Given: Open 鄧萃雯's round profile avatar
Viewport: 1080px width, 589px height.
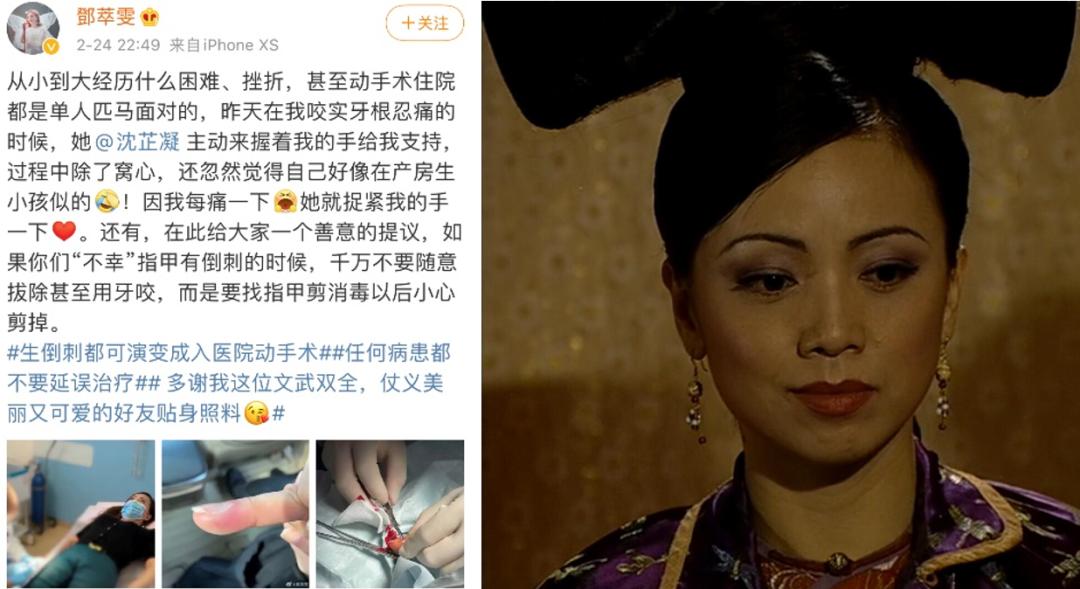Looking at the screenshot, I should tap(32, 28).
